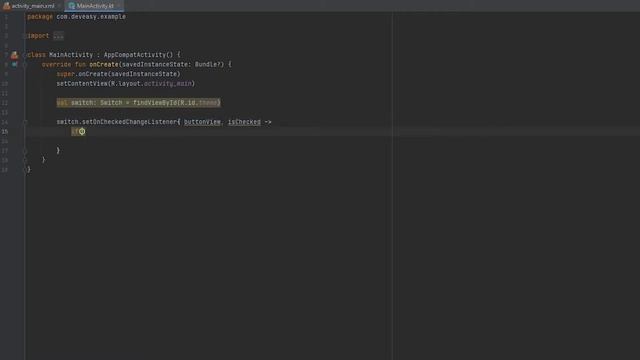Collapse the class MainActivity fold marker
This screenshot has height=360, width=640.
25,55
